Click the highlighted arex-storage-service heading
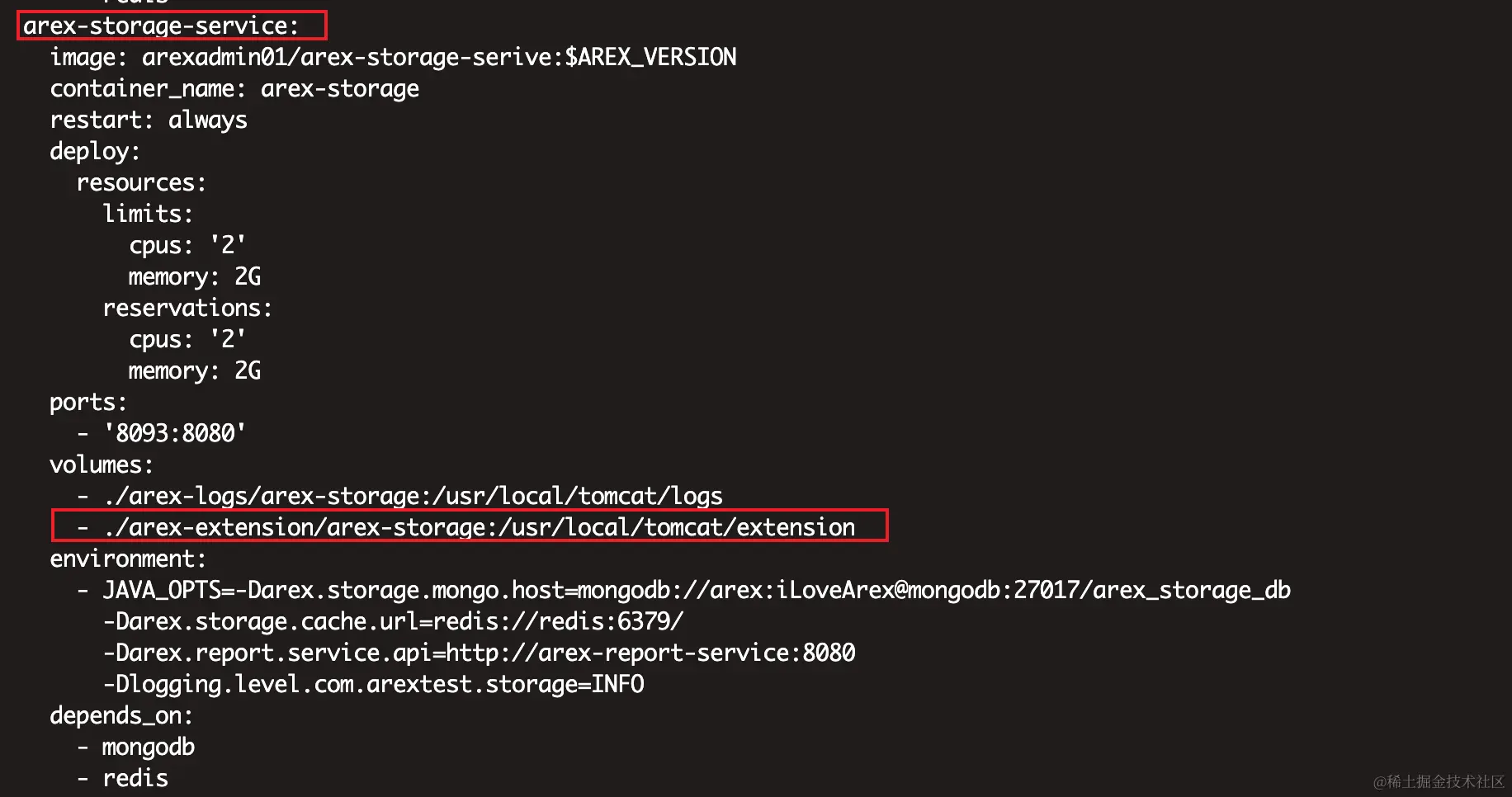Screen dimensions: 1512x797 [x=160, y=26]
